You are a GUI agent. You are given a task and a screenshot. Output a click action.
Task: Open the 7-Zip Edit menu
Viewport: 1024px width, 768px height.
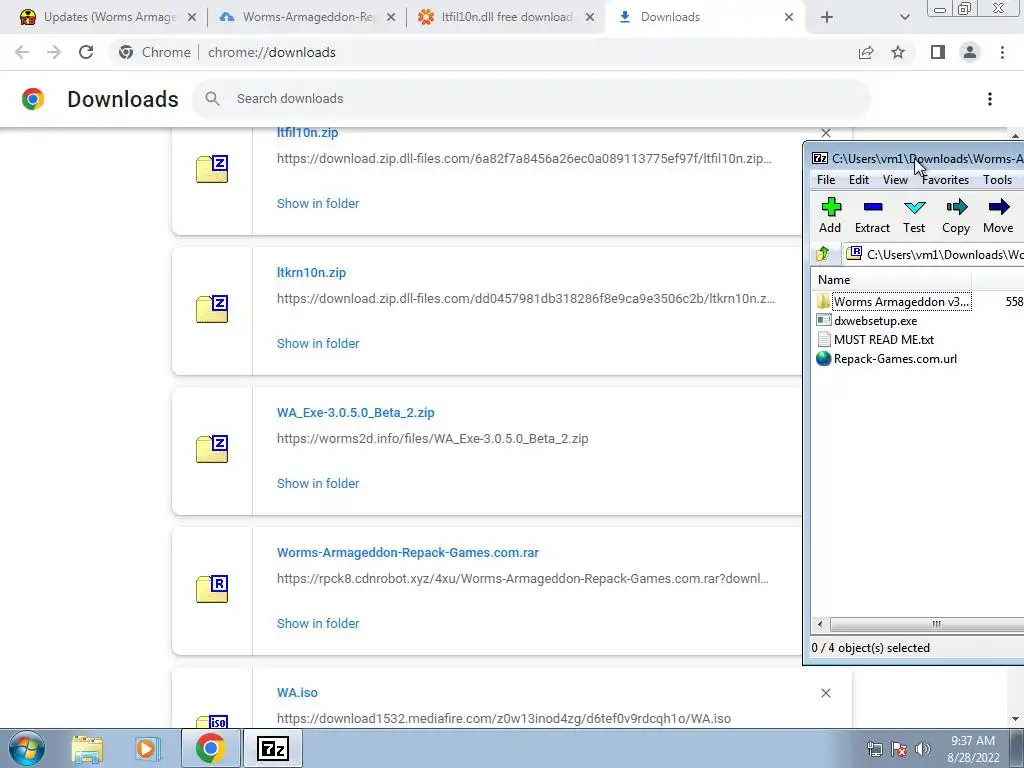coord(859,180)
